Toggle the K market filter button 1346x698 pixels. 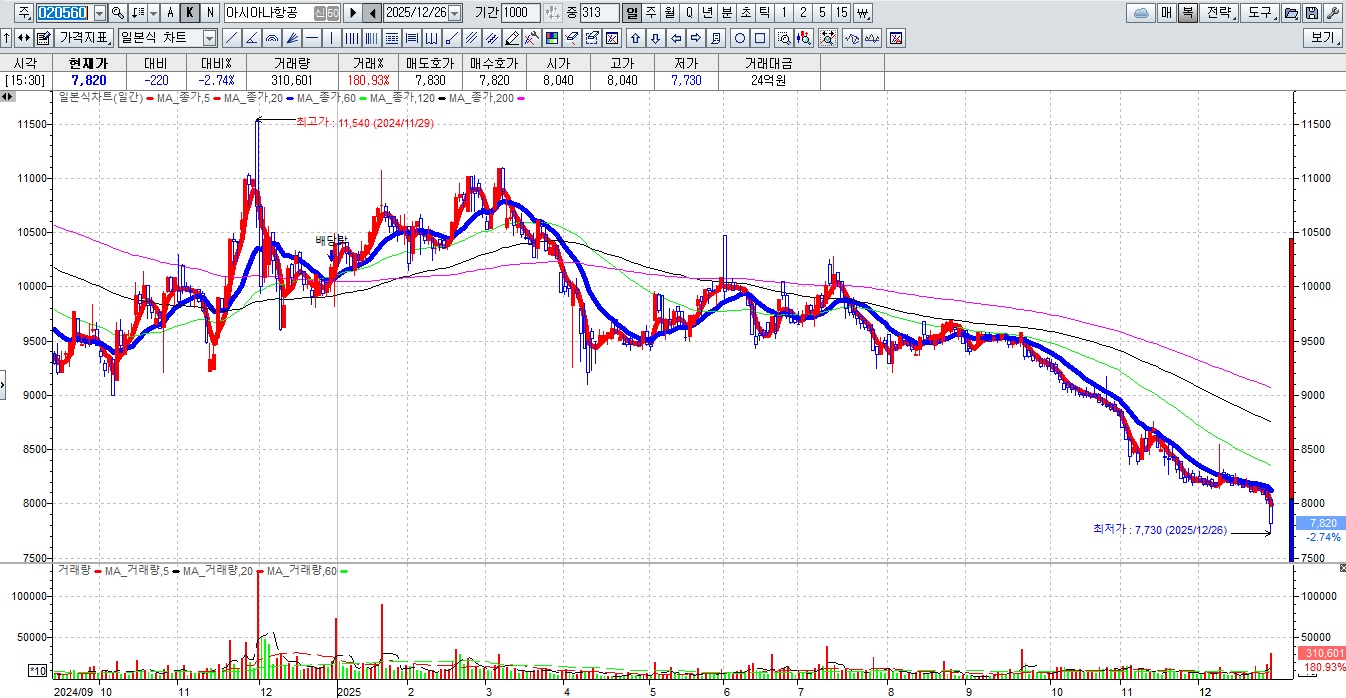[x=190, y=13]
